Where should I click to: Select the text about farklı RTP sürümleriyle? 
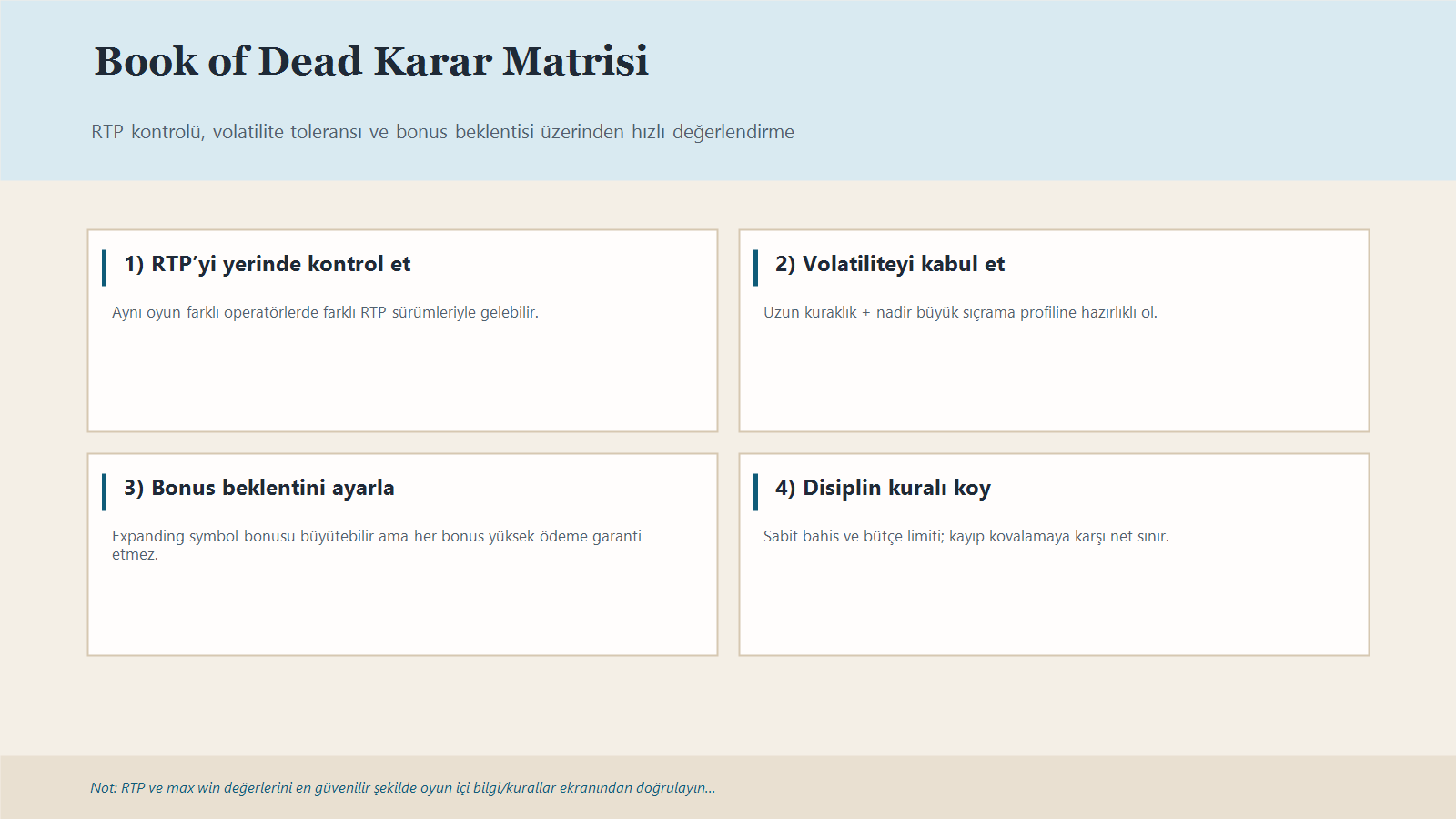(x=325, y=312)
